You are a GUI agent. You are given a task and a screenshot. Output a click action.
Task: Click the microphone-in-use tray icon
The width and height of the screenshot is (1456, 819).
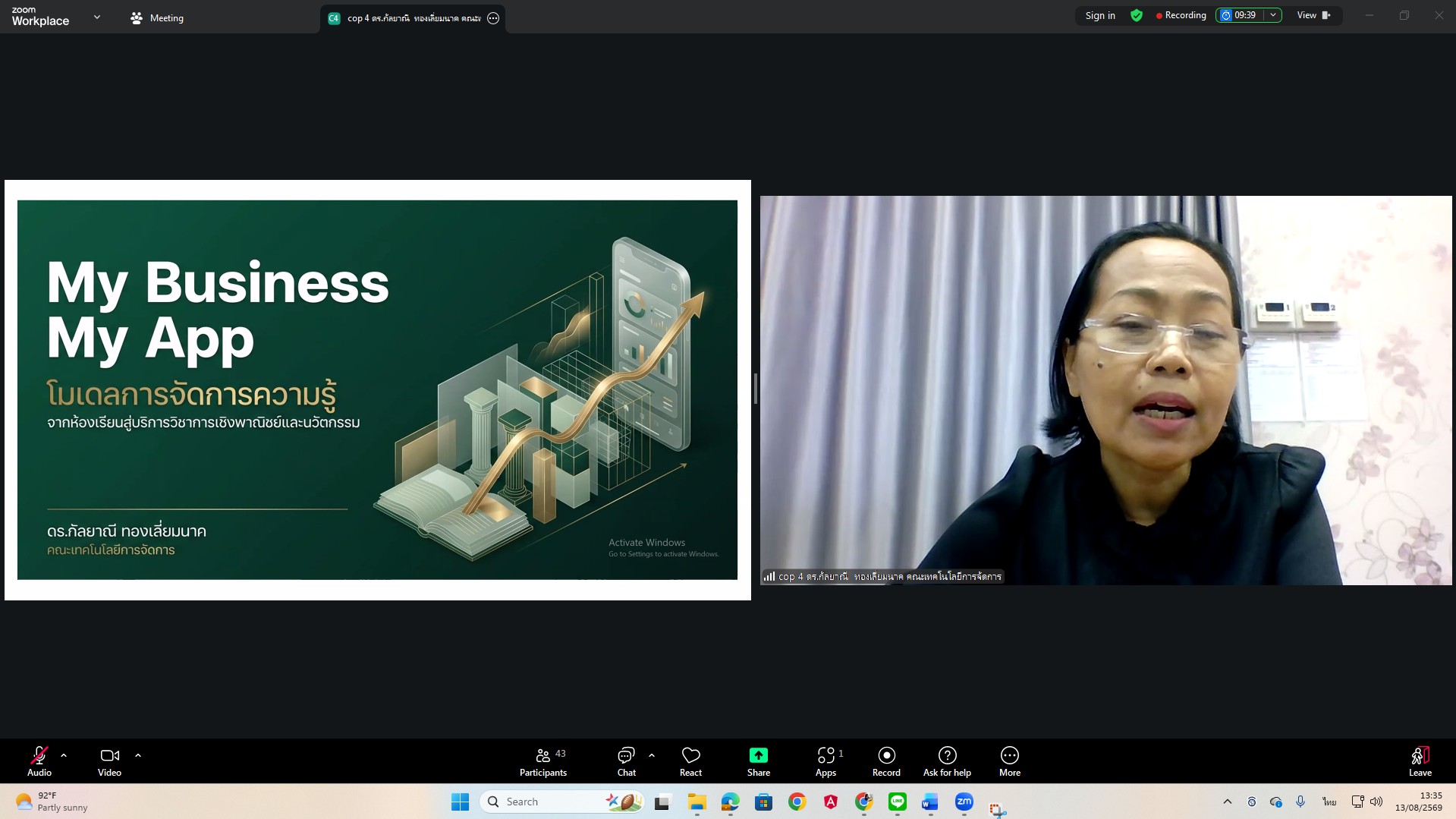coord(1300,802)
